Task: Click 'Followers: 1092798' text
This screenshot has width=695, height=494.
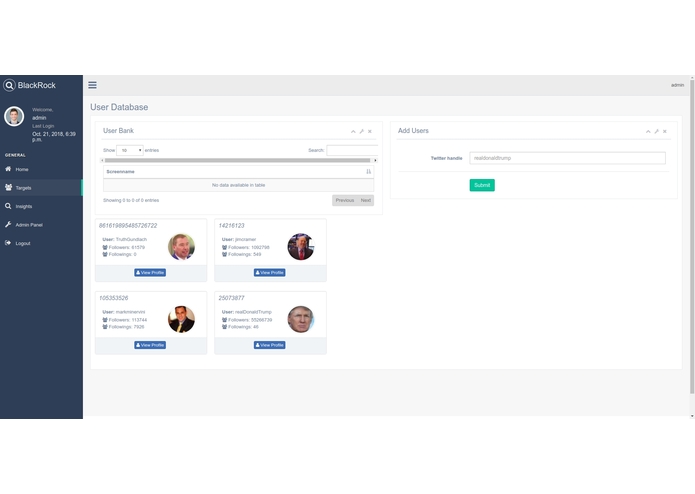Action: 249,248
